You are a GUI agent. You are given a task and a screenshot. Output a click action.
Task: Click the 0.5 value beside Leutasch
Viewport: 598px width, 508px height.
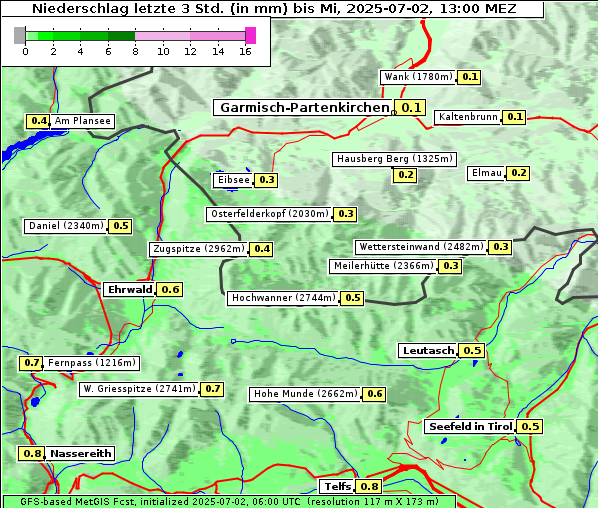click(x=472, y=351)
